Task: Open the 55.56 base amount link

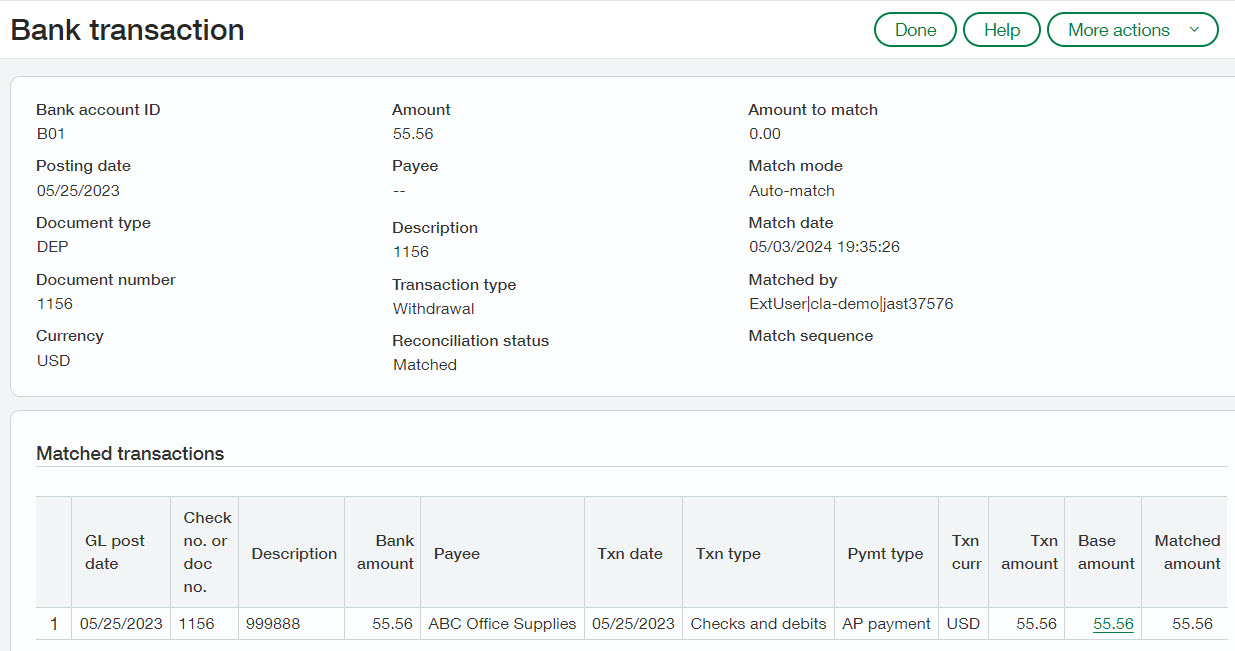Action: (1113, 624)
